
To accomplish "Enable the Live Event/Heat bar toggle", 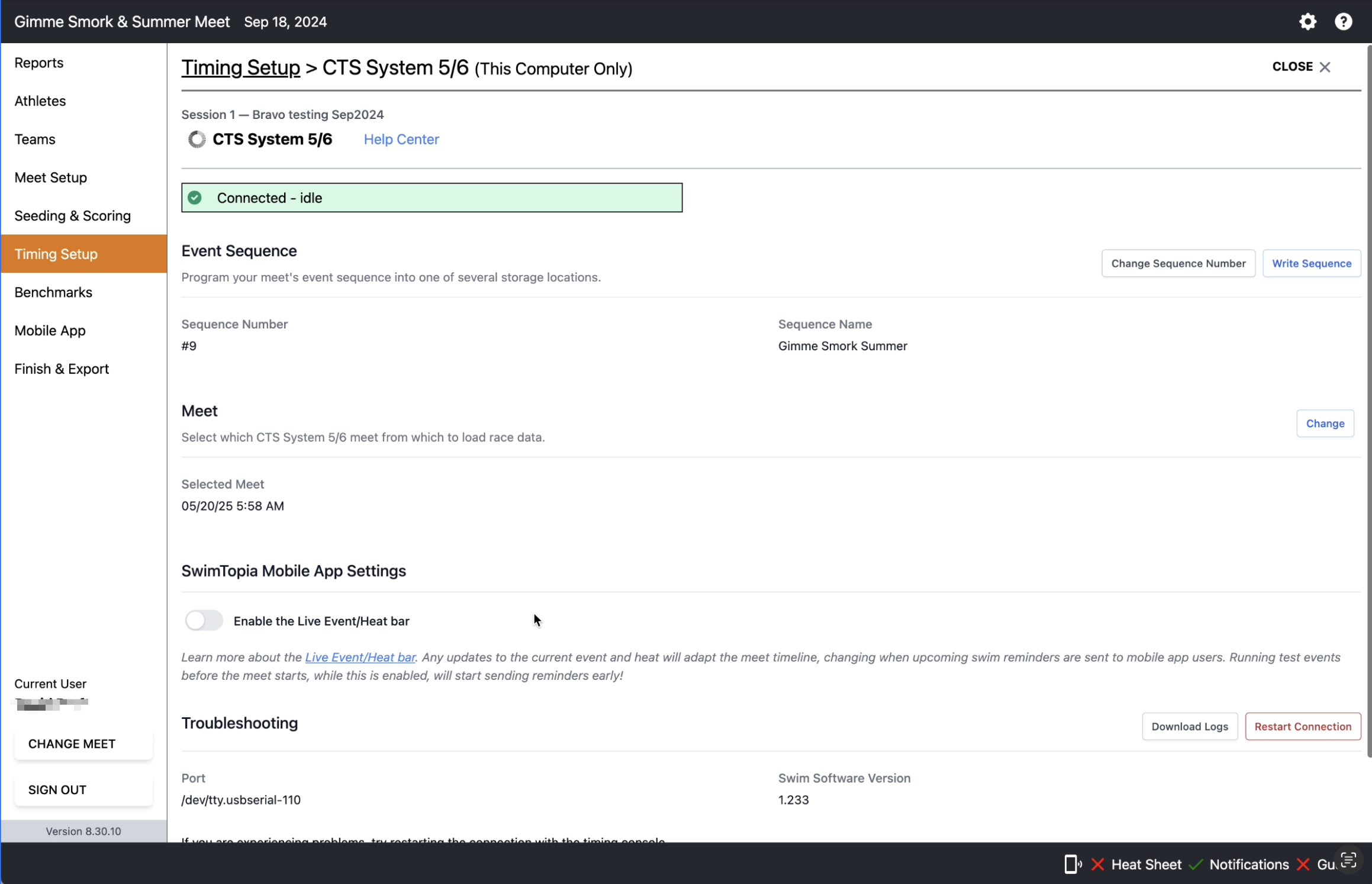I will coord(204,621).
